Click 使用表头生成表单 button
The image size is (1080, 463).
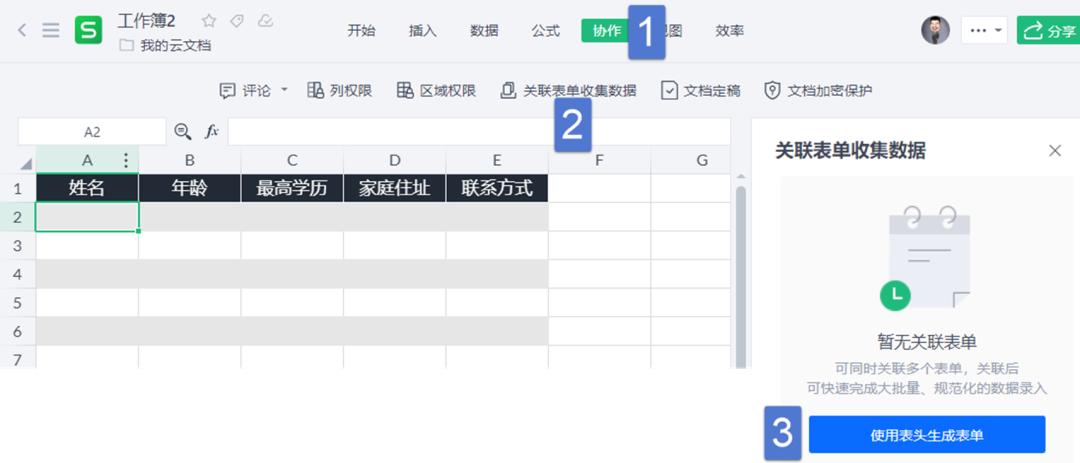pyautogui.click(x=927, y=435)
